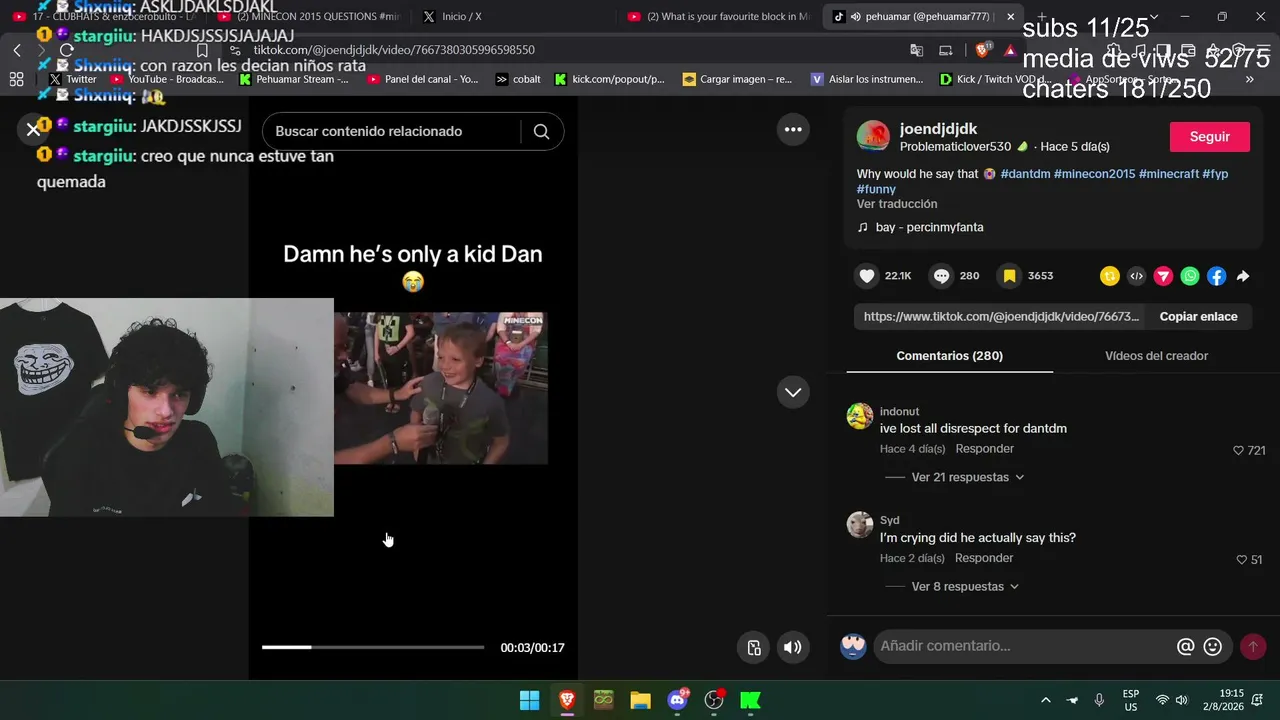1280x720 pixels.
Task: Click the video progress bar
Action: pyautogui.click(x=373, y=647)
